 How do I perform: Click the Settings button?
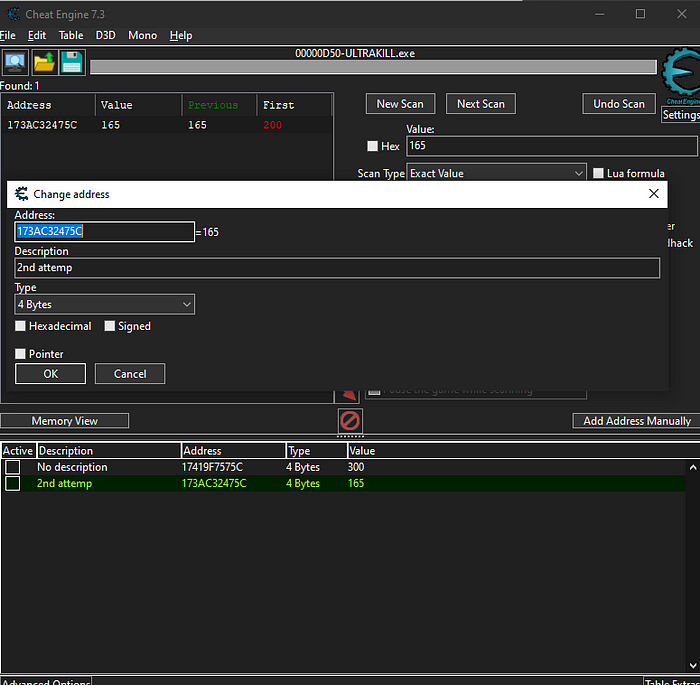tap(680, 115)
